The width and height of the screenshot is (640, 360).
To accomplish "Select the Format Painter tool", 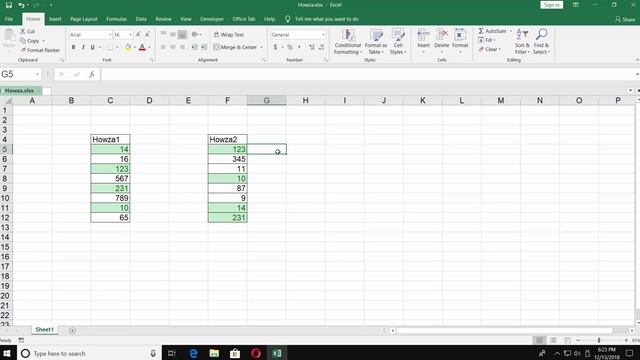I will (x=40, y=50).
